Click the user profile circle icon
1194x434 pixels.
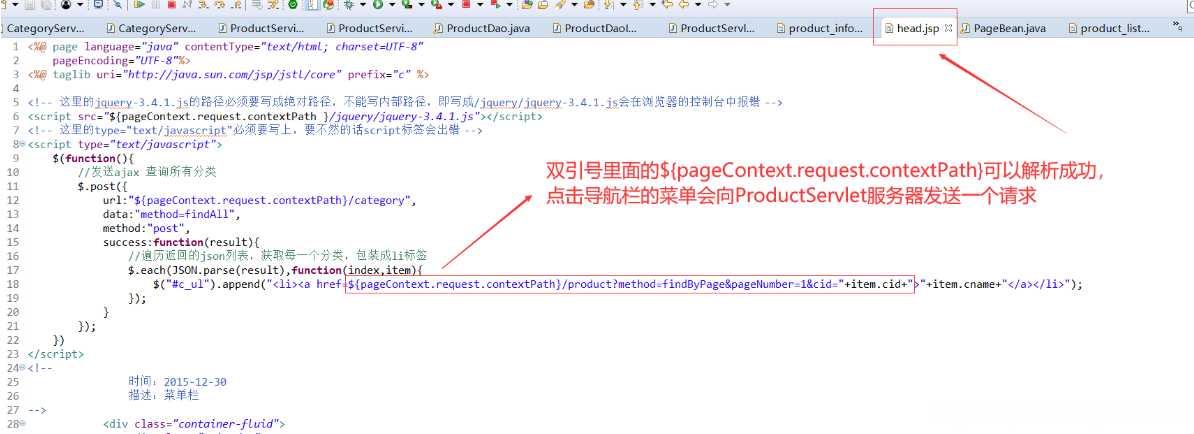(x=66, y=5)
